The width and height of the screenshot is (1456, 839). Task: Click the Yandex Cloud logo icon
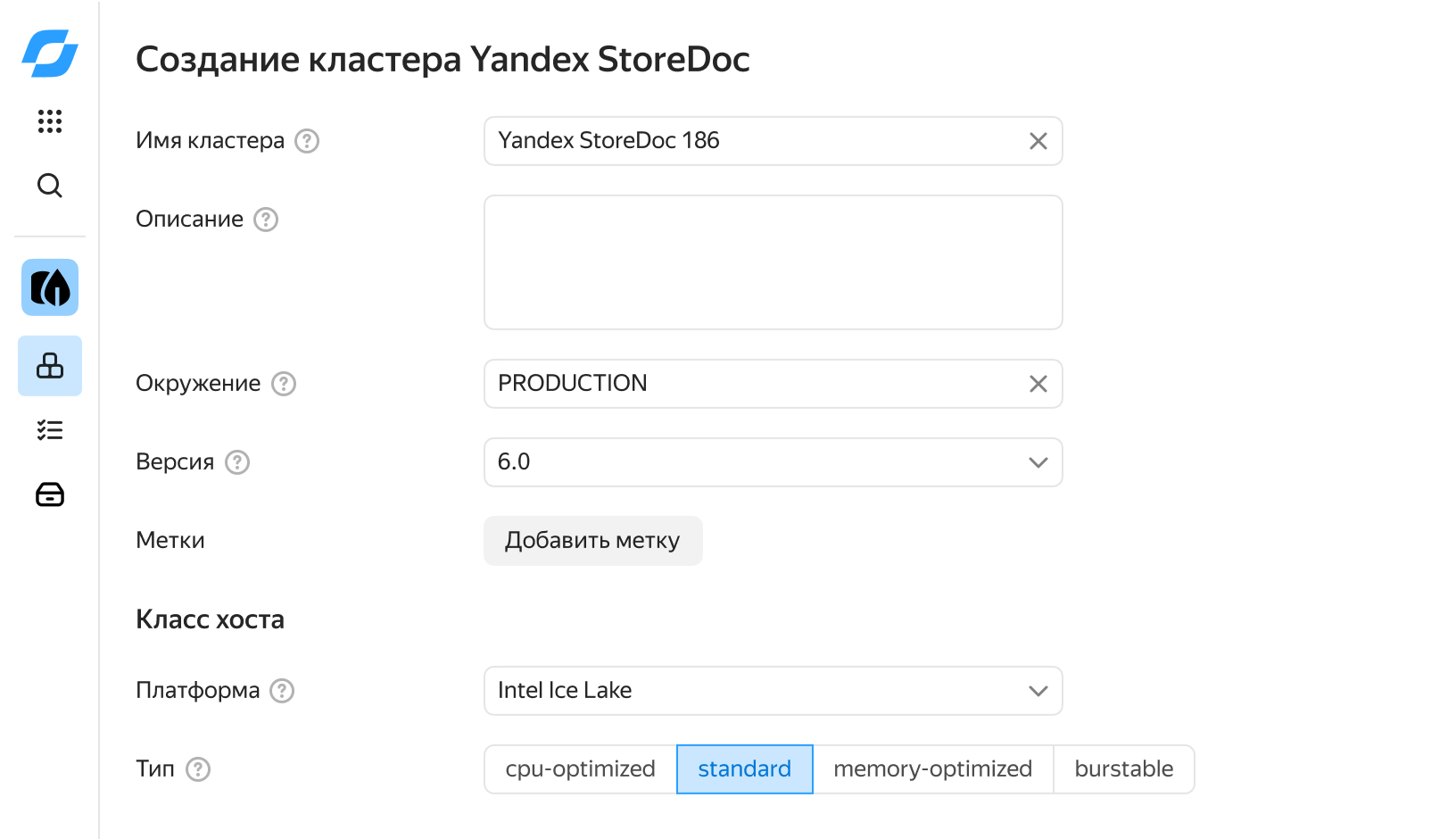pyautogui.click(x=50, y=54)
